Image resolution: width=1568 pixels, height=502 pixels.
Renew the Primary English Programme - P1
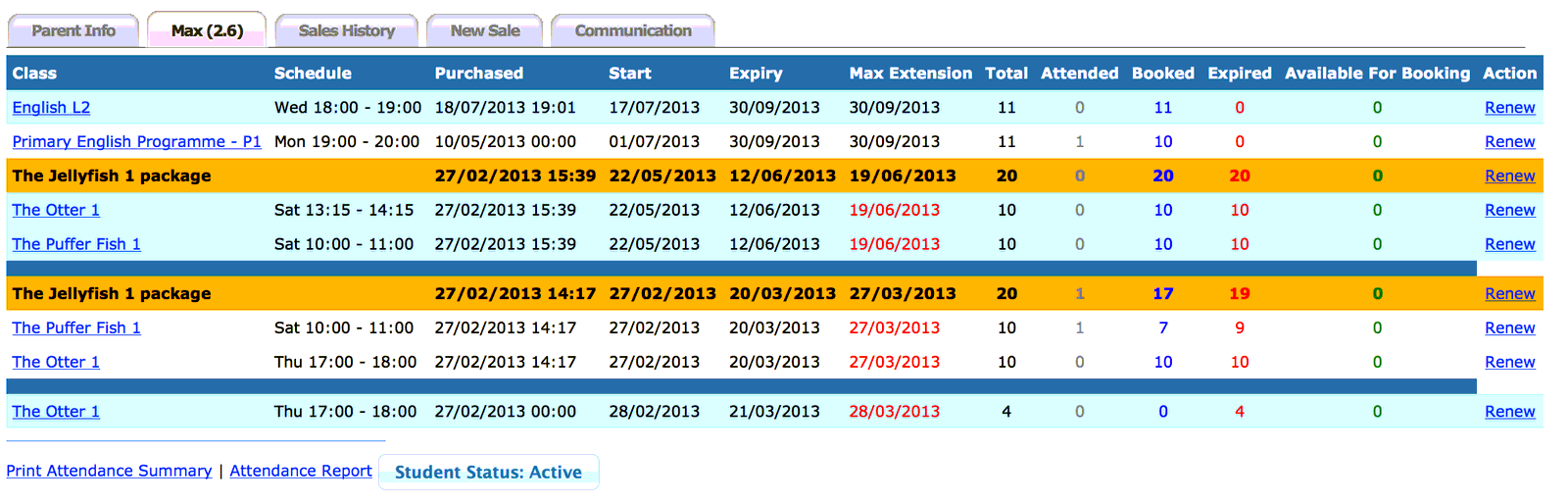1510,141
